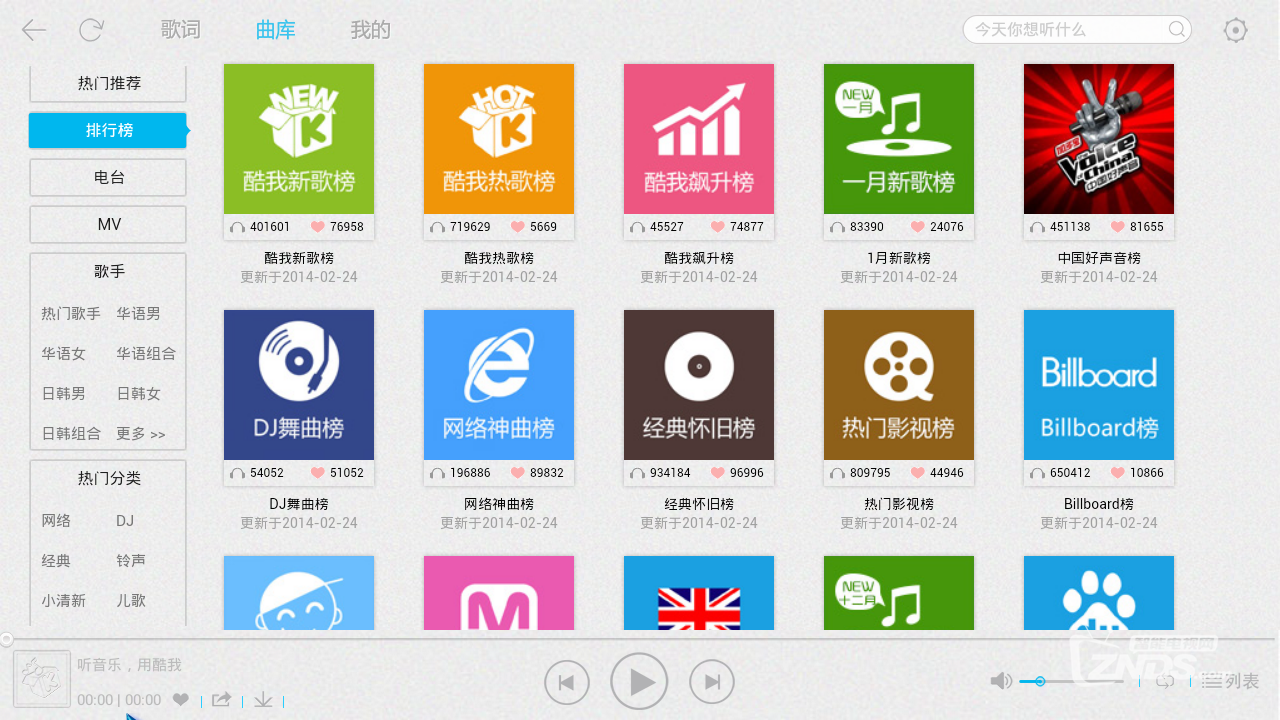Viewport: 1280px width, 720px height.
Task: Open the pink M chart cover
Action: tap(499, 593)
